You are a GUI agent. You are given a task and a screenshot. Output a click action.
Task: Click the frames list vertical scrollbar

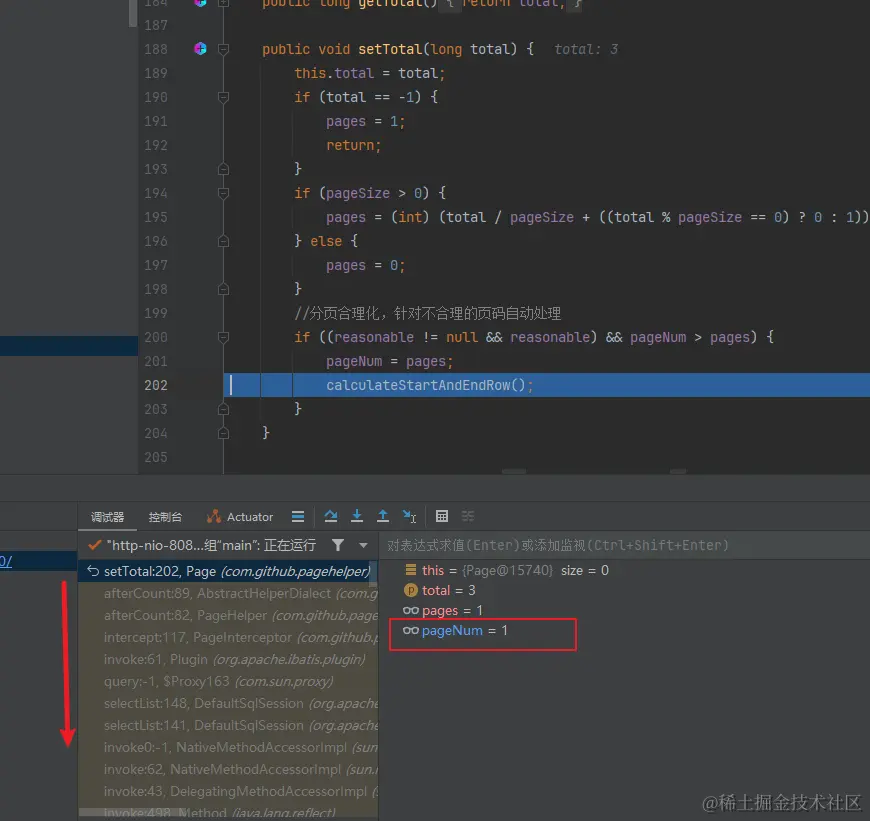coord(373,574)
